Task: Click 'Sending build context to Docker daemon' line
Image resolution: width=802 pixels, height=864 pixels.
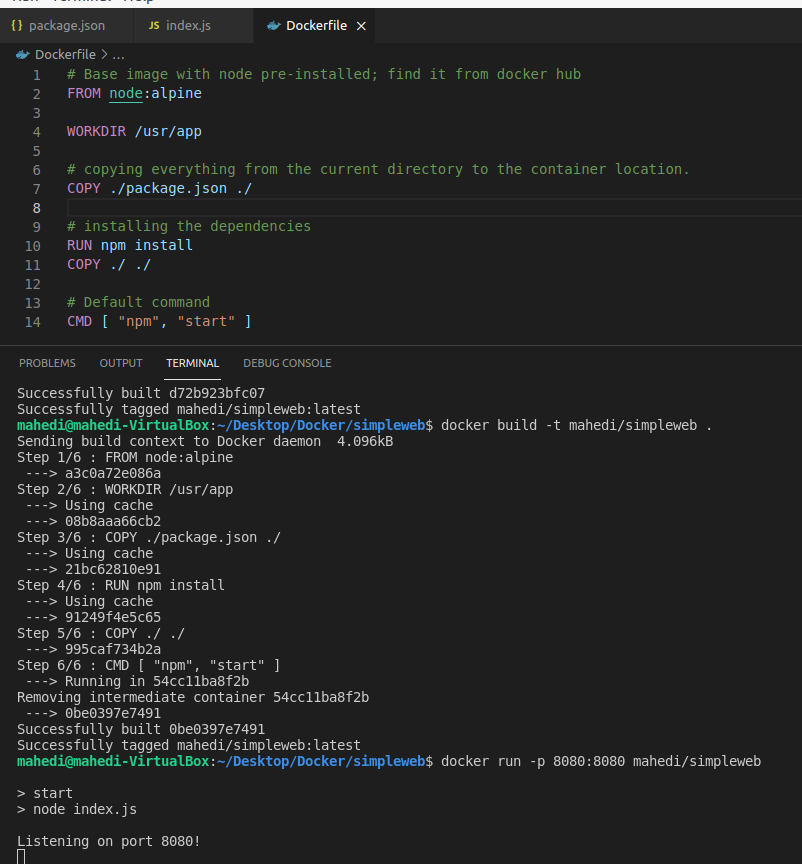Action: (204, 441)
